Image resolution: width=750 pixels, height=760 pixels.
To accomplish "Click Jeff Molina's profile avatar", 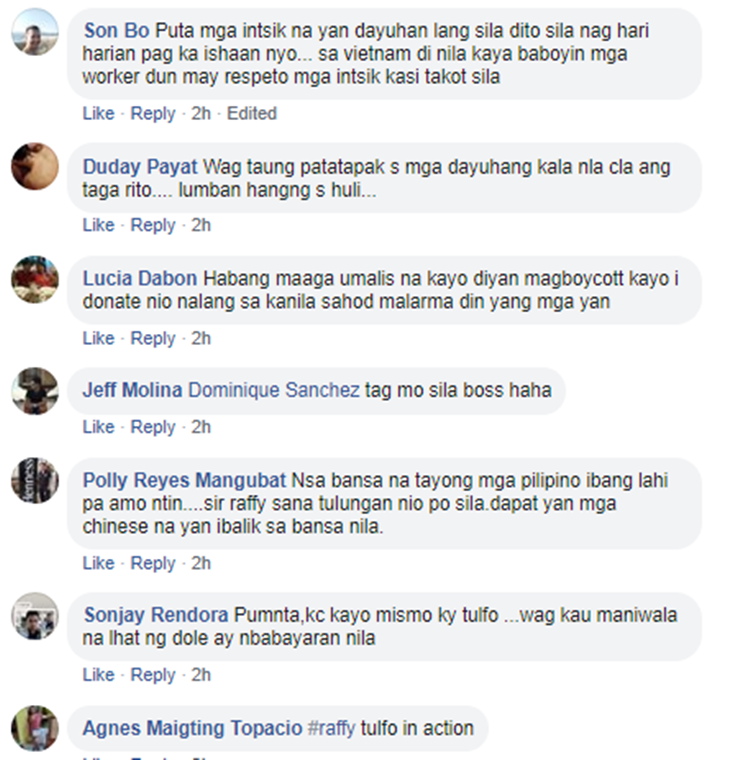I will [x=35, y=391].
